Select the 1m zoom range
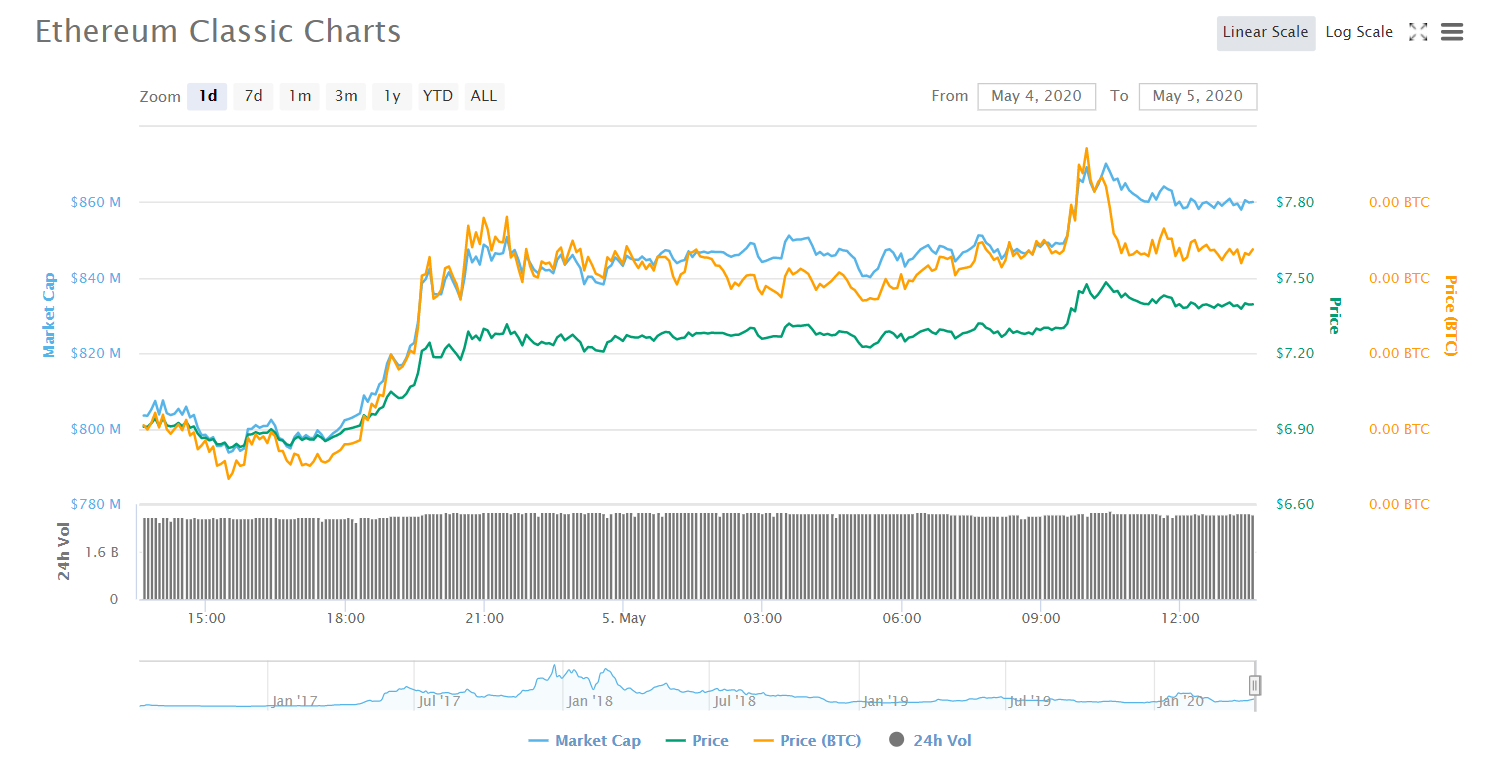1488x763 pixels. coord(300,96)
